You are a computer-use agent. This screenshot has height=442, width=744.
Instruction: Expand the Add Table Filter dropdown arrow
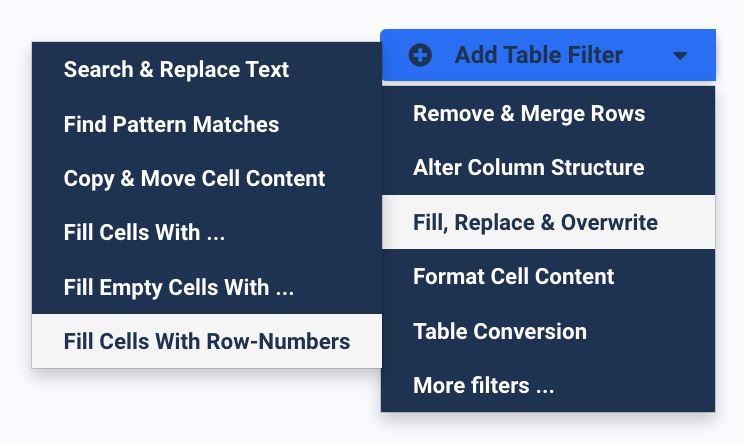click(680, 56)
